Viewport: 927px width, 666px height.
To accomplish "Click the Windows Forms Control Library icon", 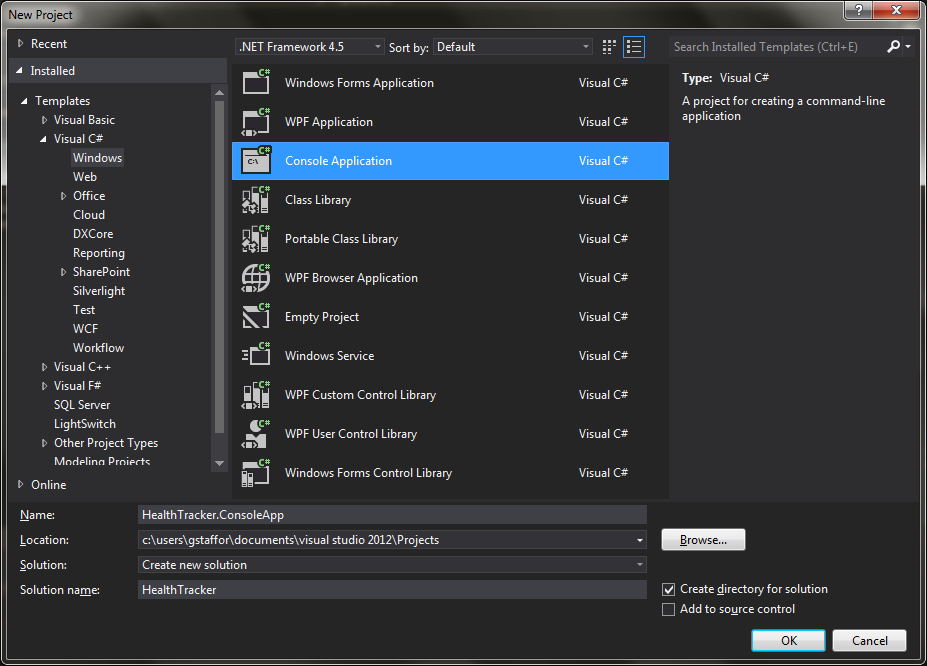I will tap(256, 472).
